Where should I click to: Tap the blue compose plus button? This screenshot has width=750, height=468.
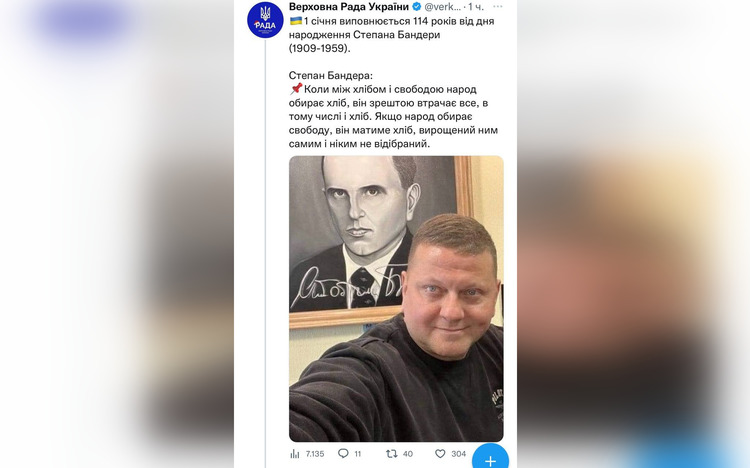click(x=490, y=460)
